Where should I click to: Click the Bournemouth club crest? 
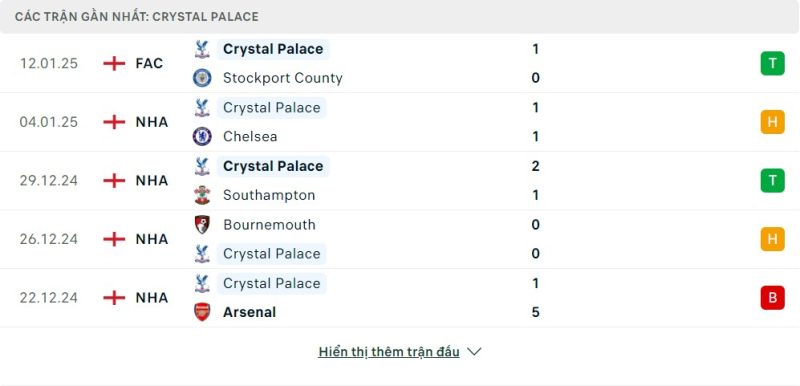pos(202,224)
